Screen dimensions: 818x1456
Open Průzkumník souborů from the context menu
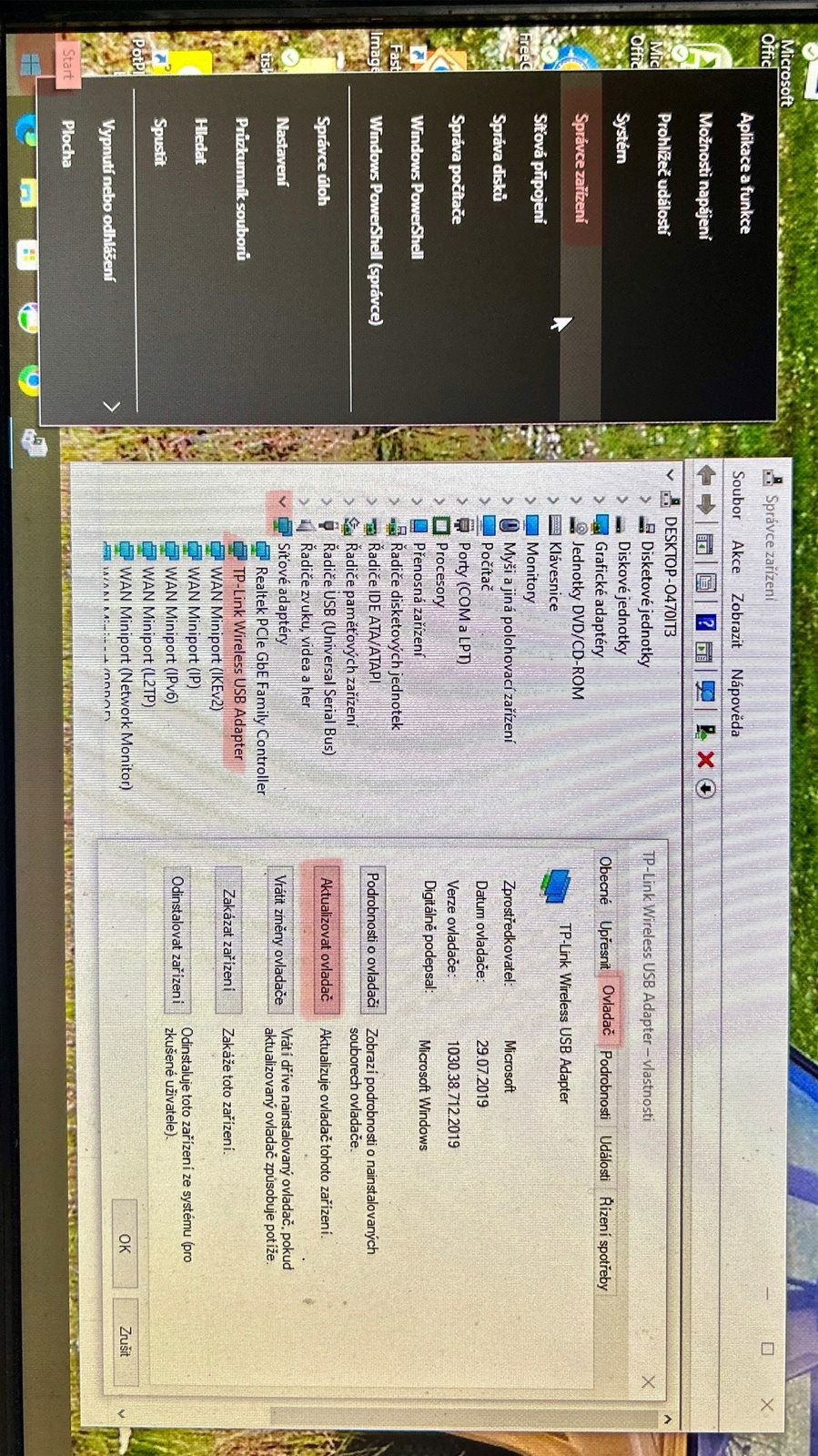click(x=242, y=188)
